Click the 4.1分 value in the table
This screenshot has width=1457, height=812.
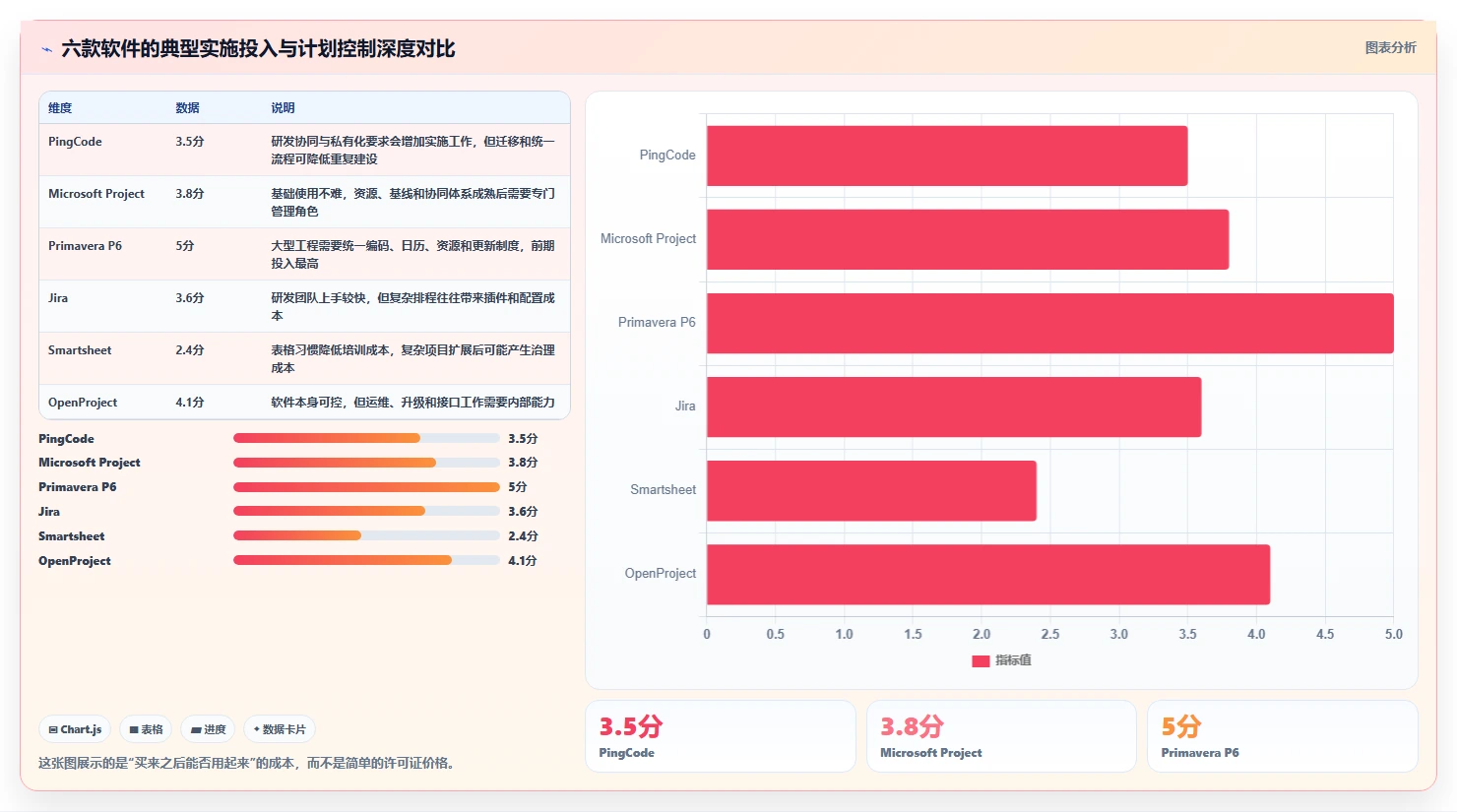[190, 403]
